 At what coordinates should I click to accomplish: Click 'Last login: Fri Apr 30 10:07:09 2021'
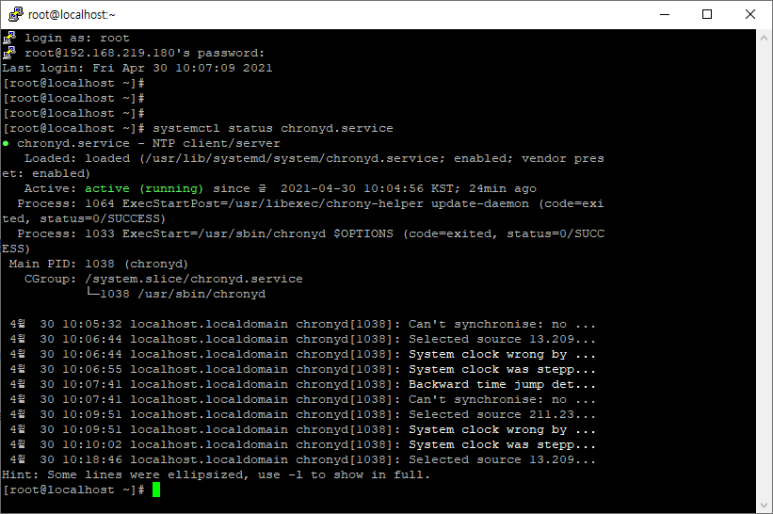pyautogui.click(x=137, y=68)
